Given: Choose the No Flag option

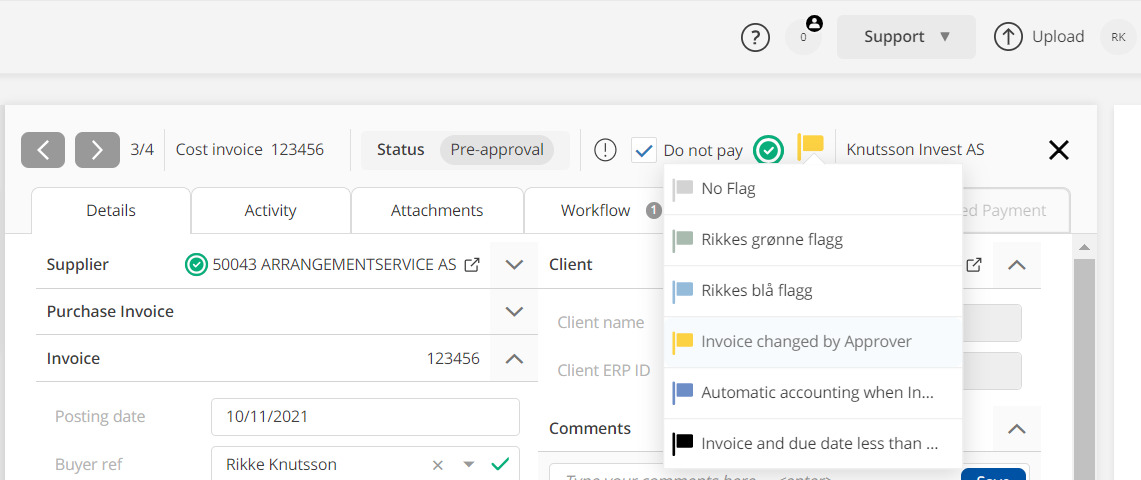Looking at the screenshot, I should (728, 189).
